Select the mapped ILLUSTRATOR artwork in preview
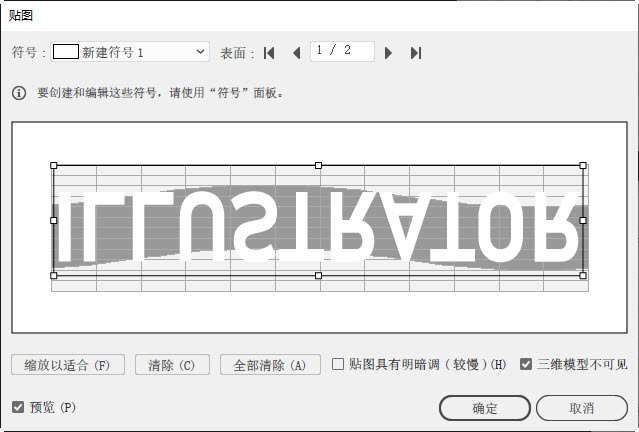The width and height of the screenshot is (639, 432). pyautogui.click(x=318, y=226)
